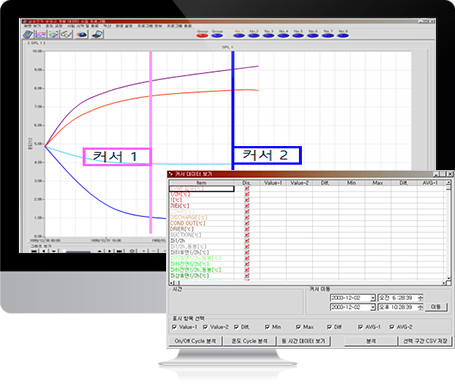Toggle Dis. check in the COND OUT row

(247, 223)
